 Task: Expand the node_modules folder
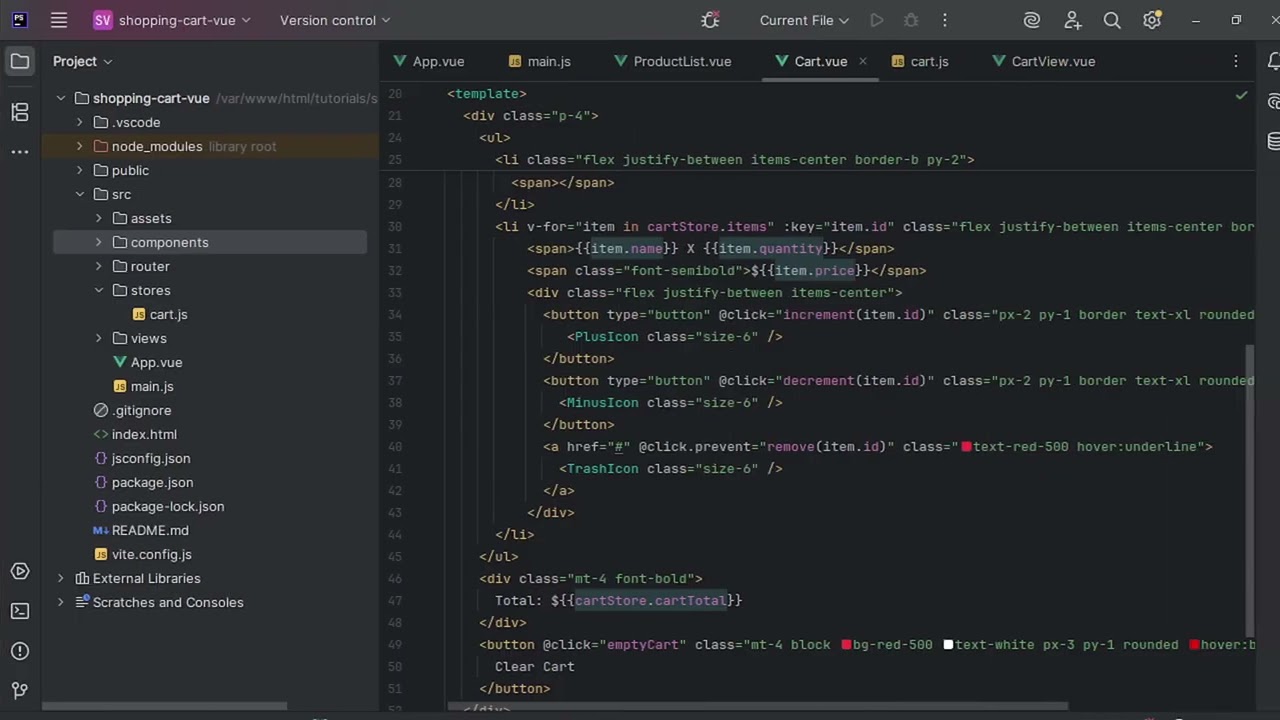(79, 146)
